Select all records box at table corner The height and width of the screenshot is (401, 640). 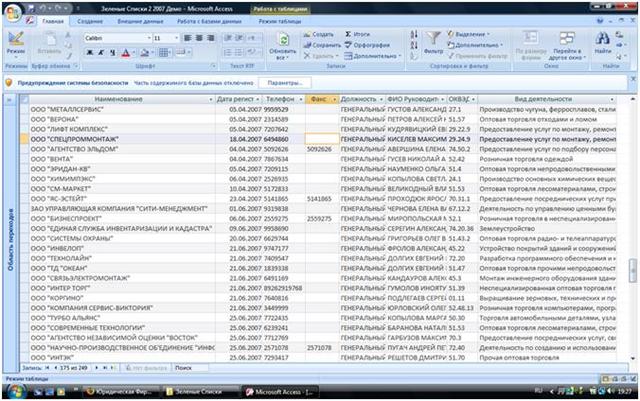point(24,99)
